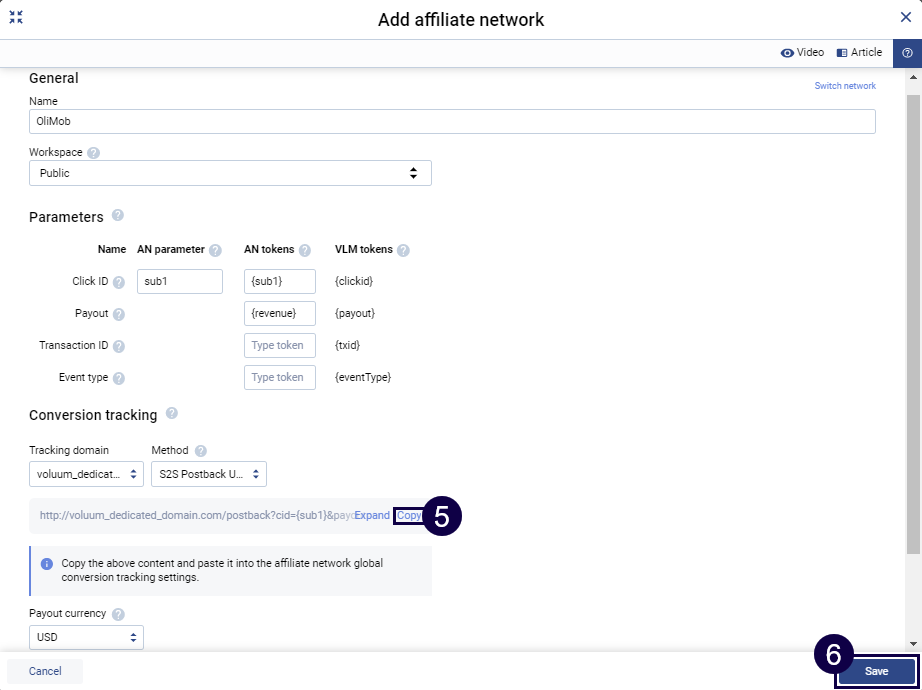Click the VLM tokens help icon
This screenshot has height=690, width=922.
(x=403, y=250)
